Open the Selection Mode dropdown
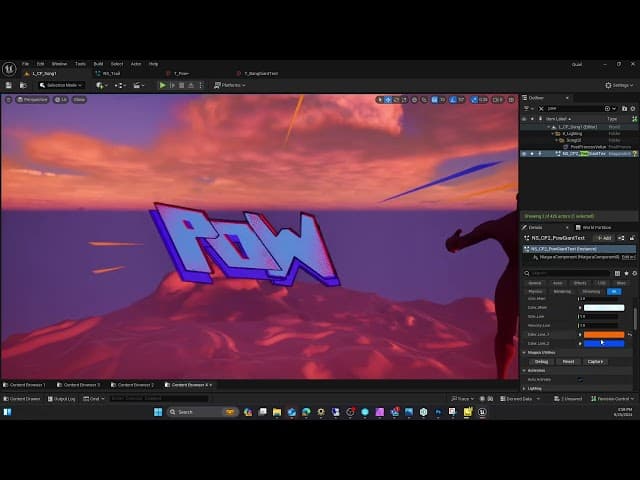This screenshot has height=480, width=640. [x=58, y=85]
